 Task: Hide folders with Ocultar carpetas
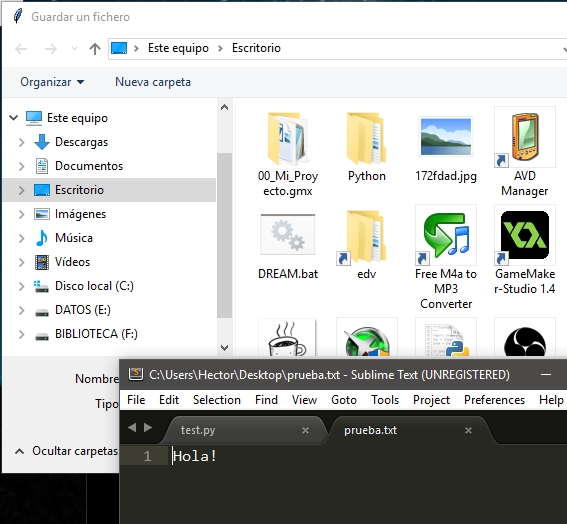click(67, 451)
